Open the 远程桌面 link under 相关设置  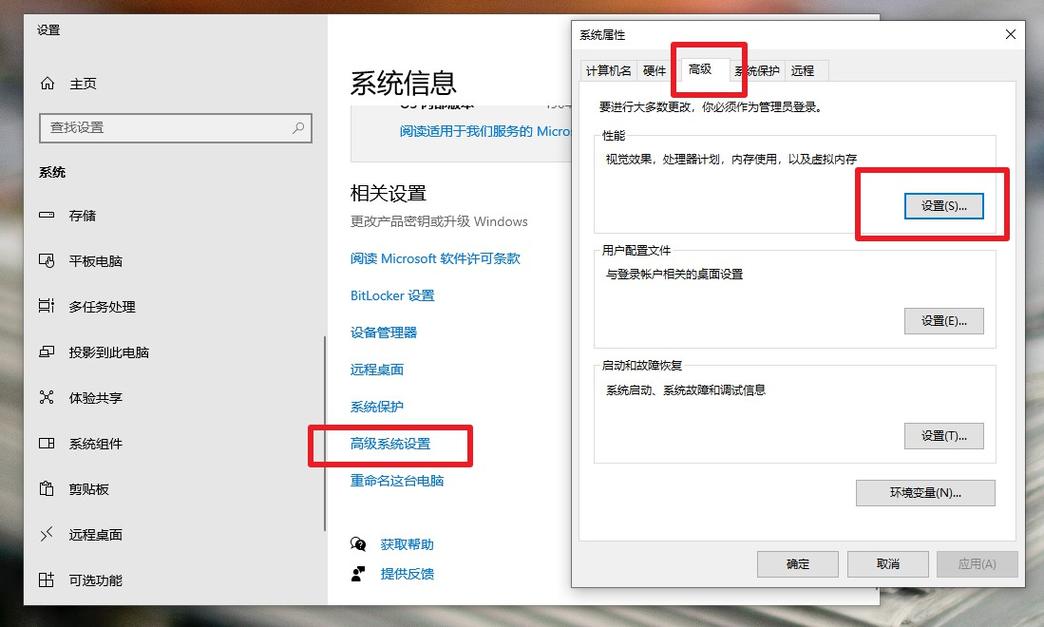point(377,369)
